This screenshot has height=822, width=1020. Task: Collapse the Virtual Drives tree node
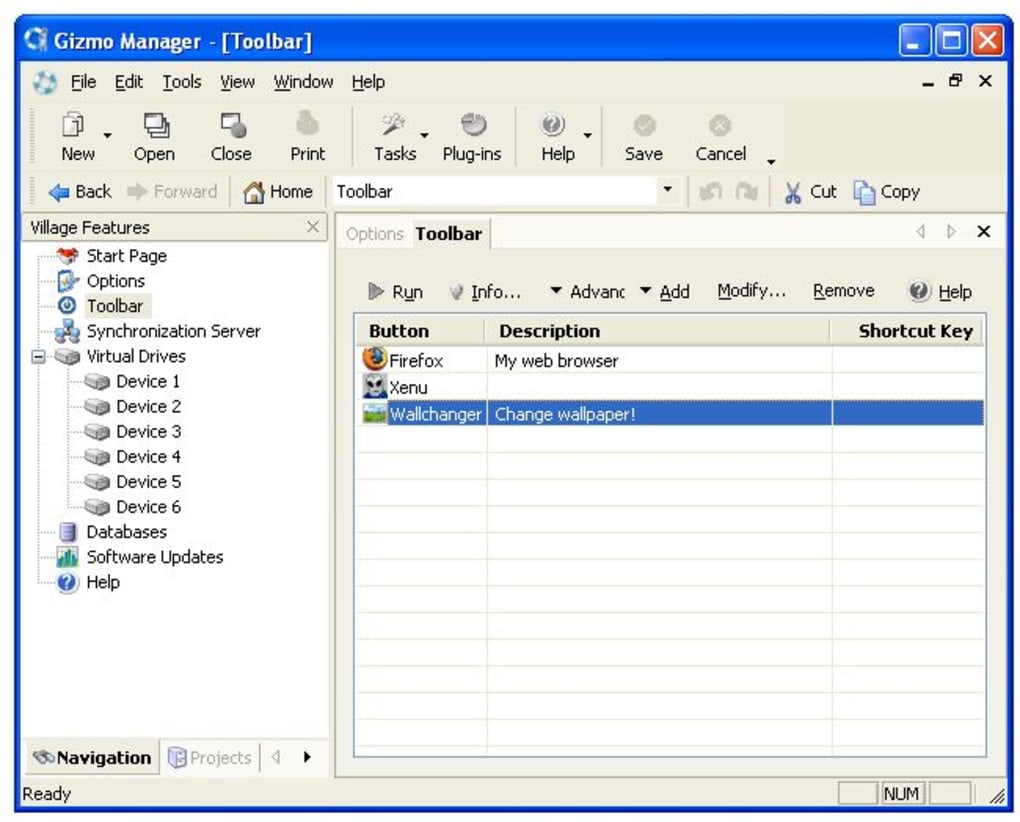pos(38,356)
